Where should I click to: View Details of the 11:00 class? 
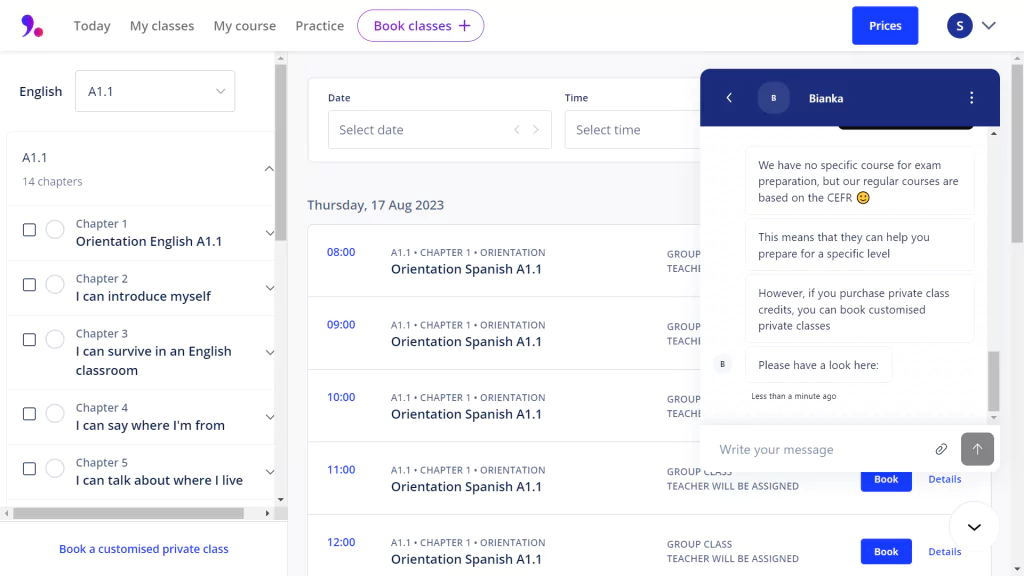tap(944, 479)
